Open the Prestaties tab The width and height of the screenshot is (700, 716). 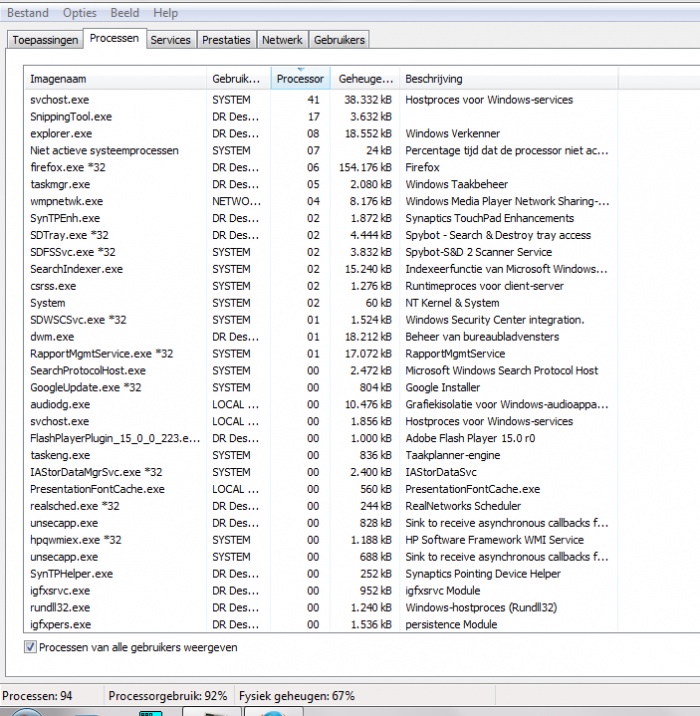(x=226, y=40)
